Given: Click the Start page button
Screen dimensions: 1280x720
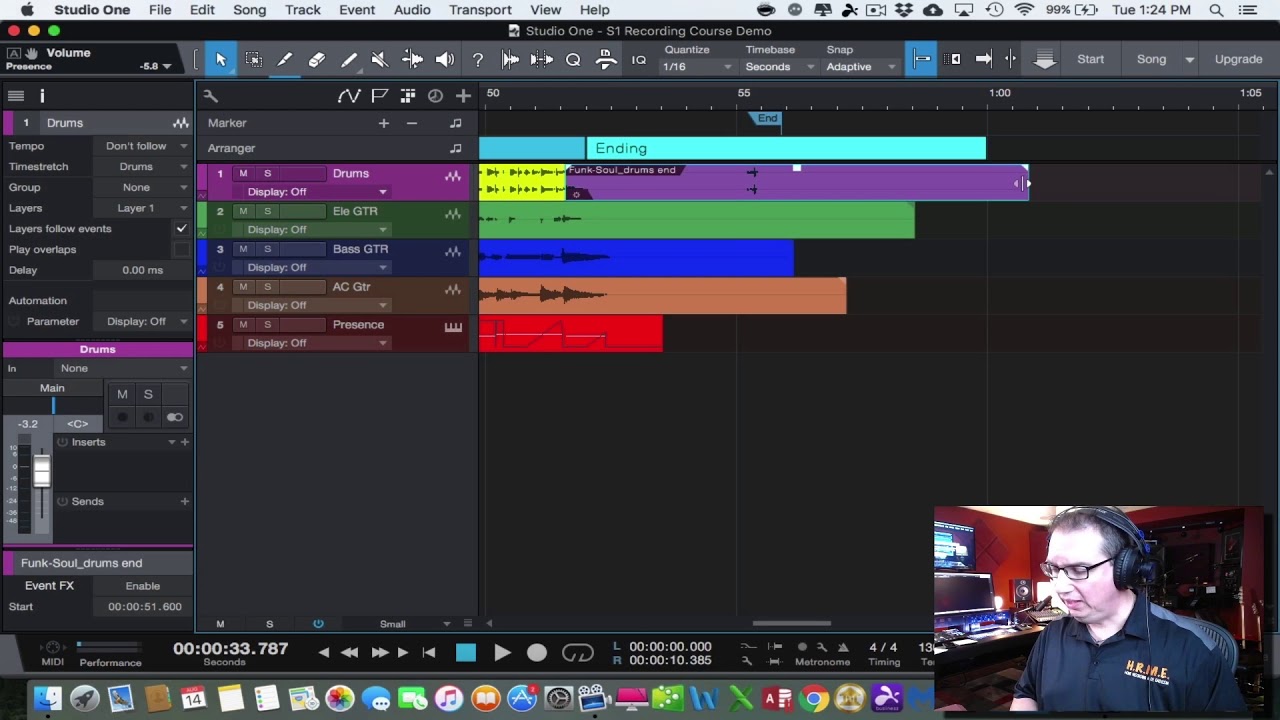Looking at the screenshot, I should pyautogui.click(x=1091, y=59).
